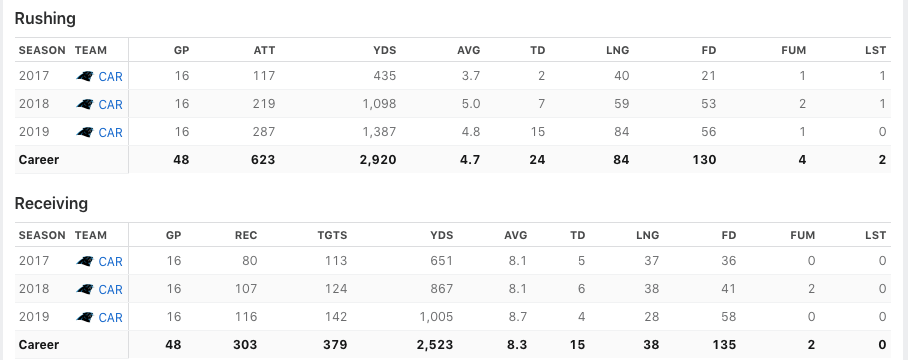Viewport: 908px width, 360px height.
Task: Select 1,005 receiving yards cell for 2019
Action: pyautogui.click(x=436, y=317)
